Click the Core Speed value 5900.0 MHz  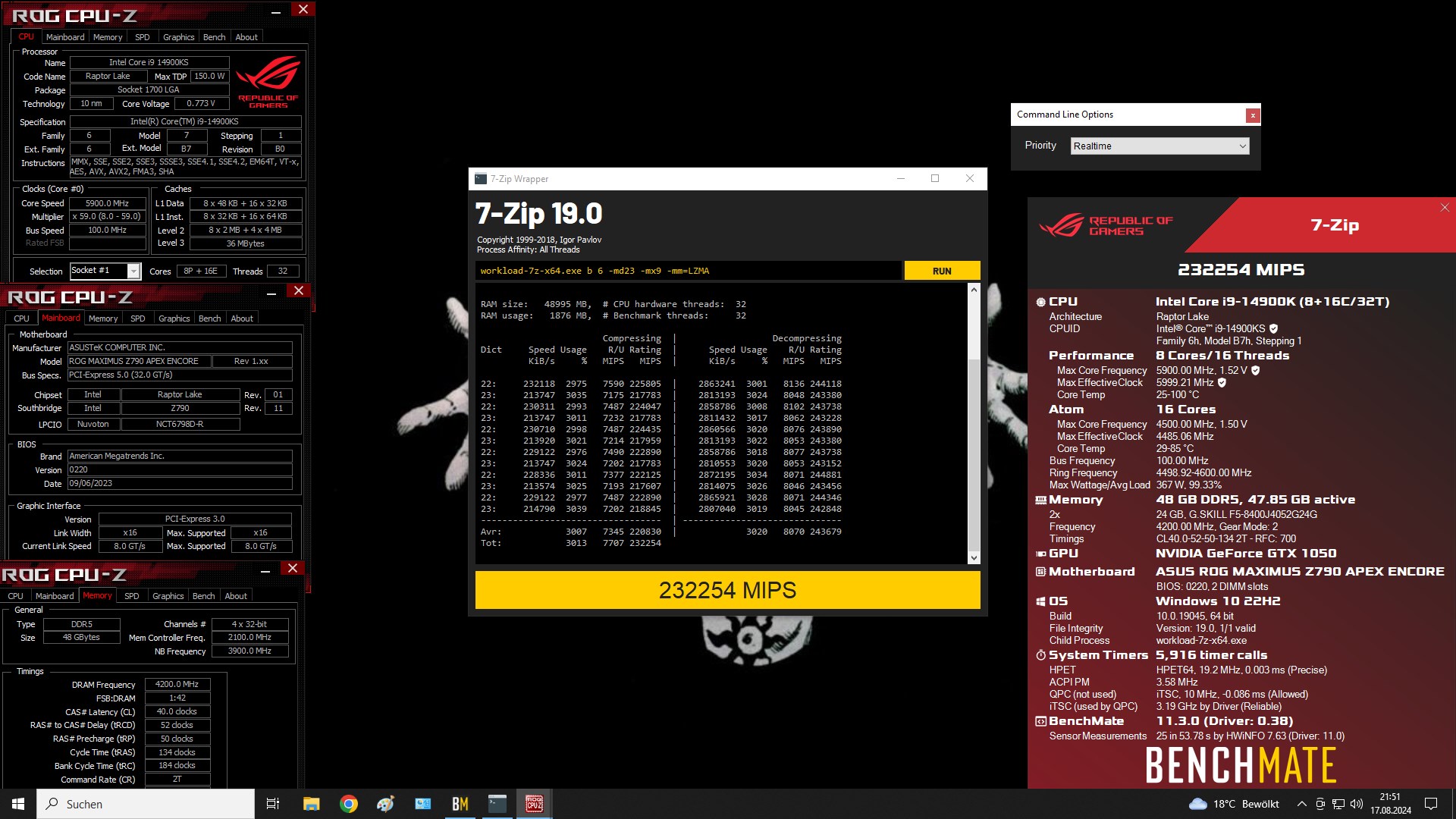click(x=108, y=203)
